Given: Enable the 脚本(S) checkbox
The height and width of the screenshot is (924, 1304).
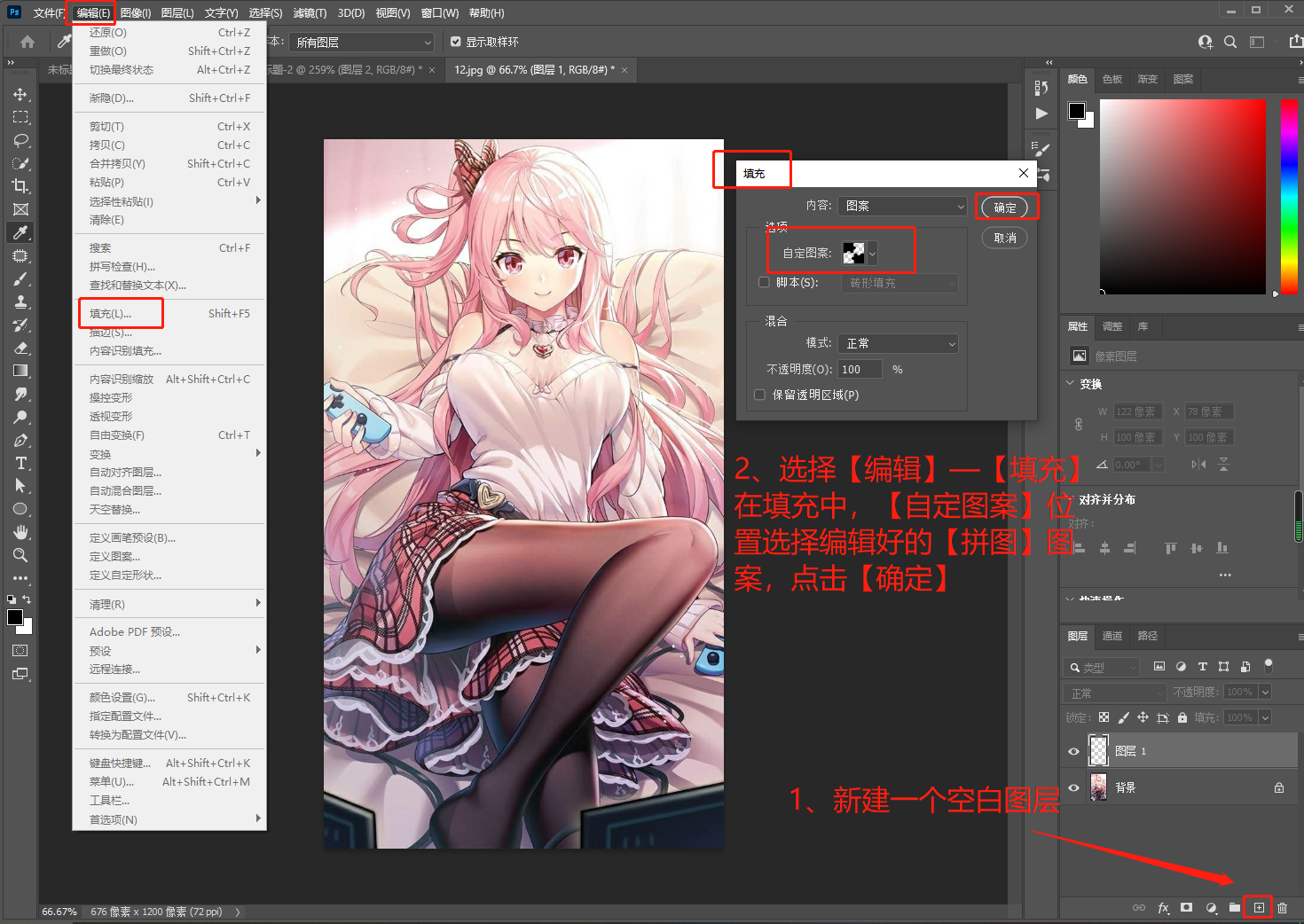Looking at the screenshot, I should click(764, 282).
